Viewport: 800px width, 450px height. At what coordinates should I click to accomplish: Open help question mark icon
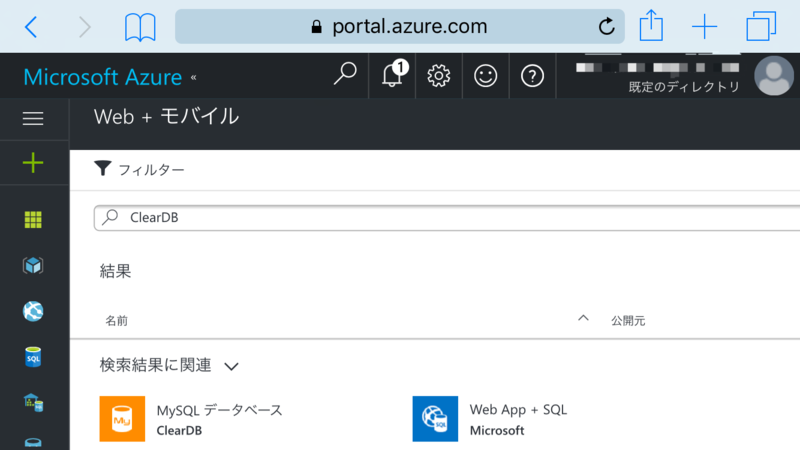pos(532,76)
